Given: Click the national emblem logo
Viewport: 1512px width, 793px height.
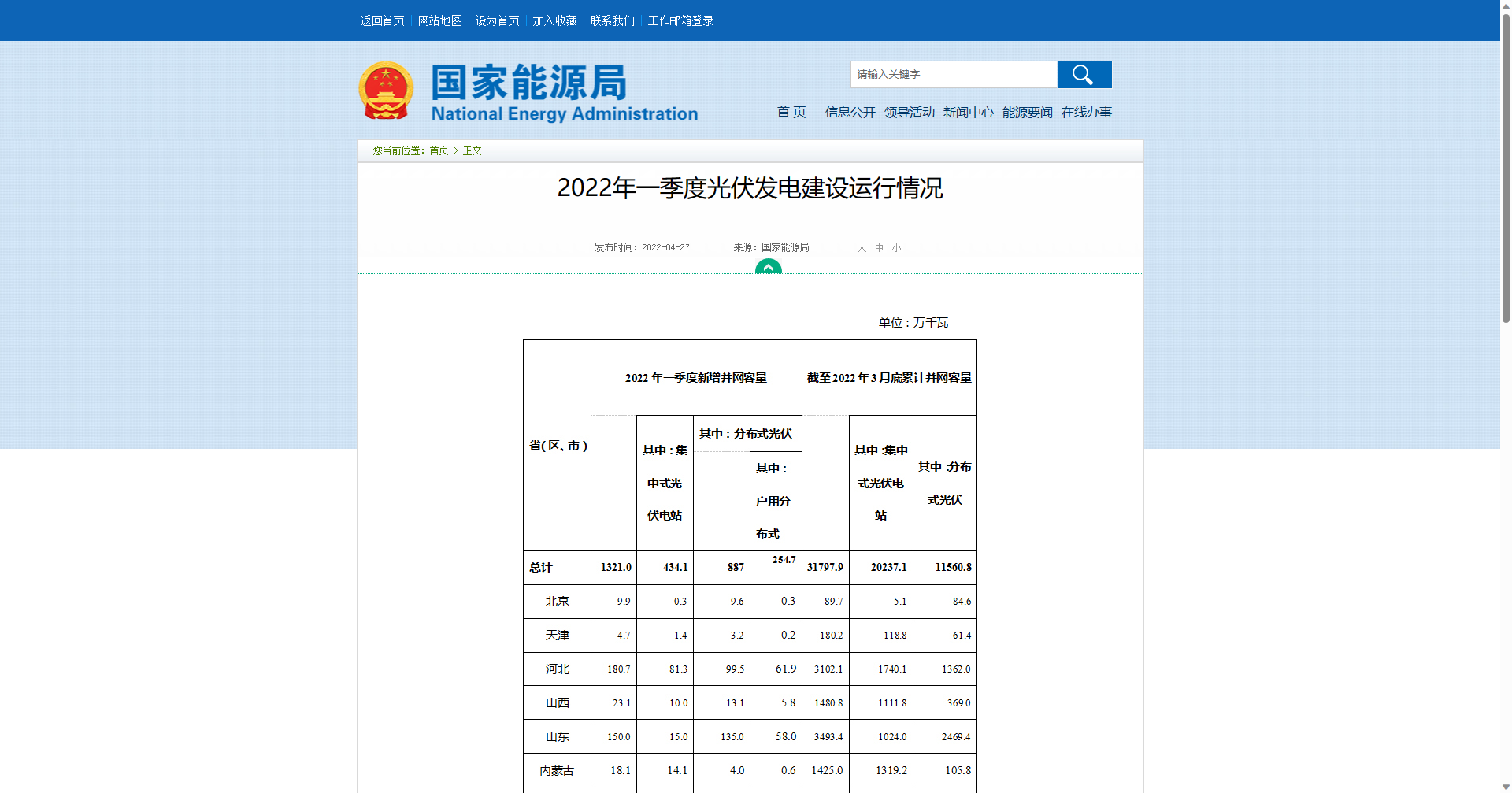Looking at the screenshot, I should tap(386, 91).
